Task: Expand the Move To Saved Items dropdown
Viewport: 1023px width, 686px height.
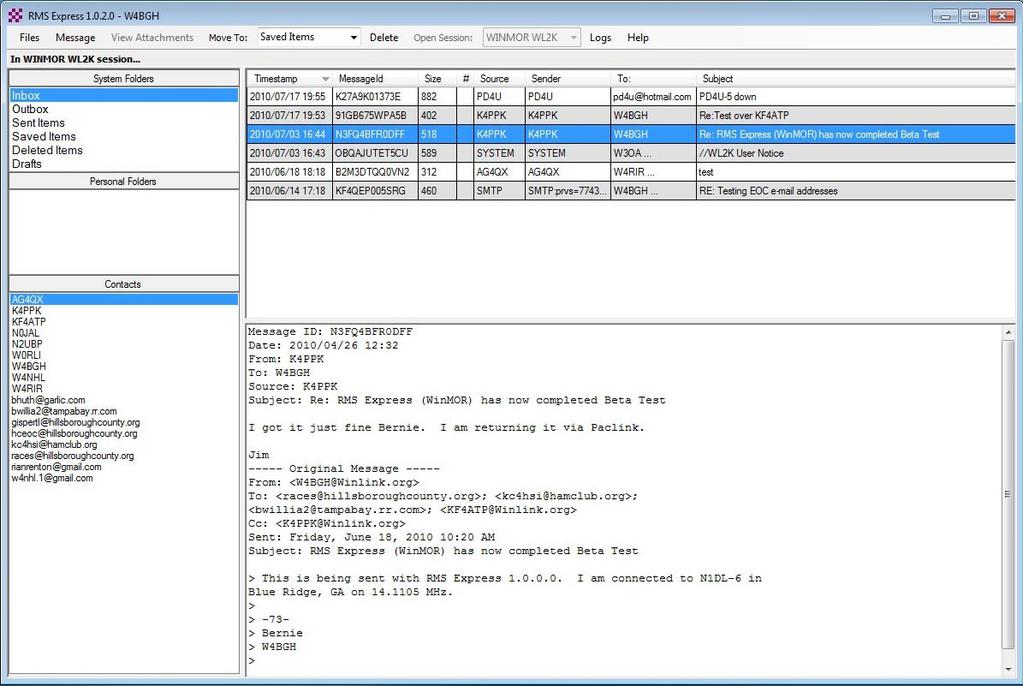Action: coord(354,37)
